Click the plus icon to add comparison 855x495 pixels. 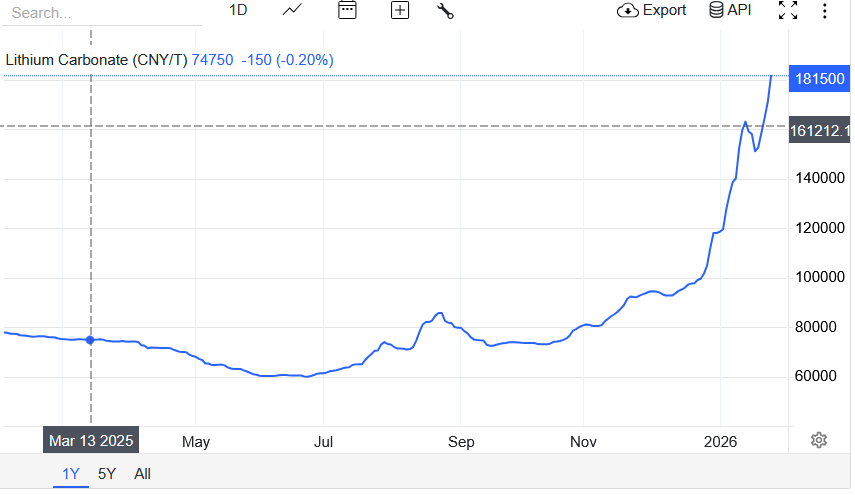pyautogui.click(x=400, y=10)
